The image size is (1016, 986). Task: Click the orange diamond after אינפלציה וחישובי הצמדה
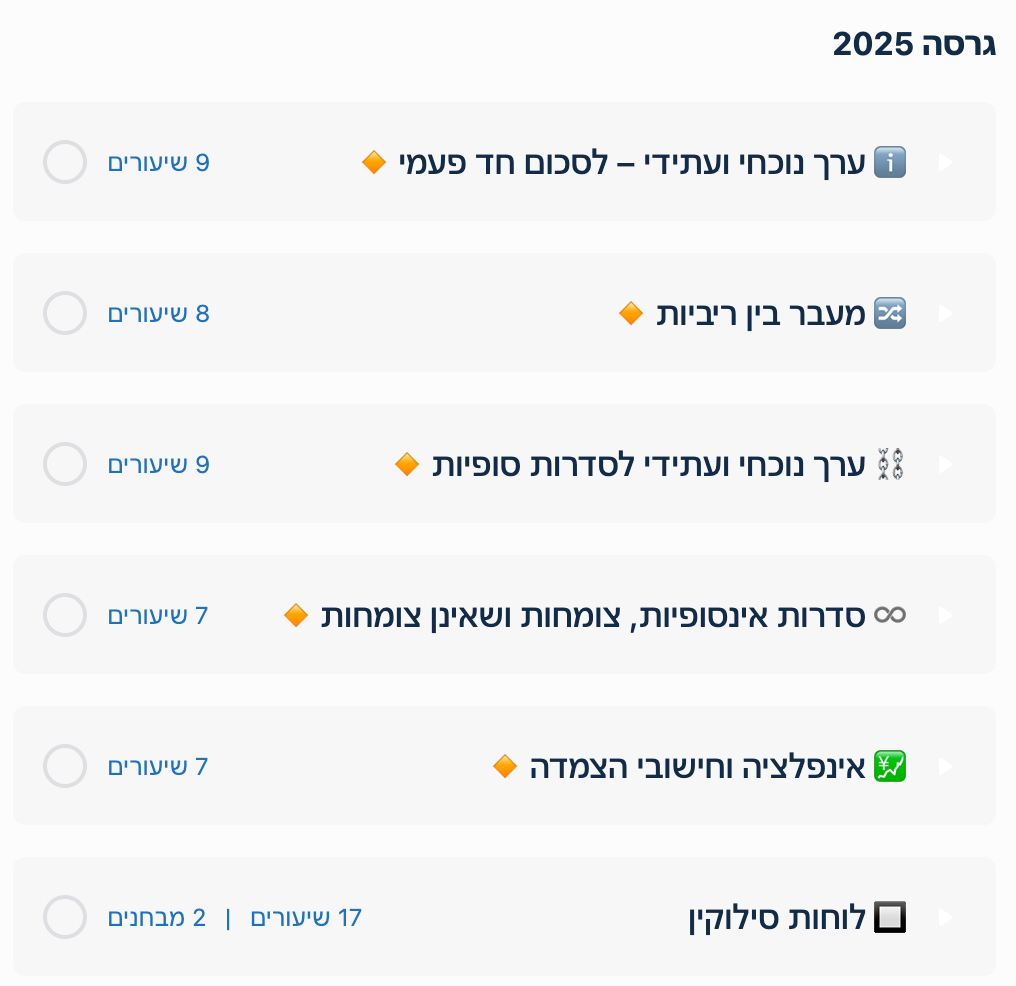pyautogui.click(x=505, y=766)
